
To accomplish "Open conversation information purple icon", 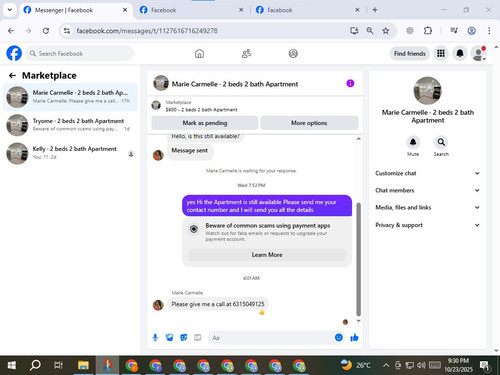I will click(x=350, y=83).
